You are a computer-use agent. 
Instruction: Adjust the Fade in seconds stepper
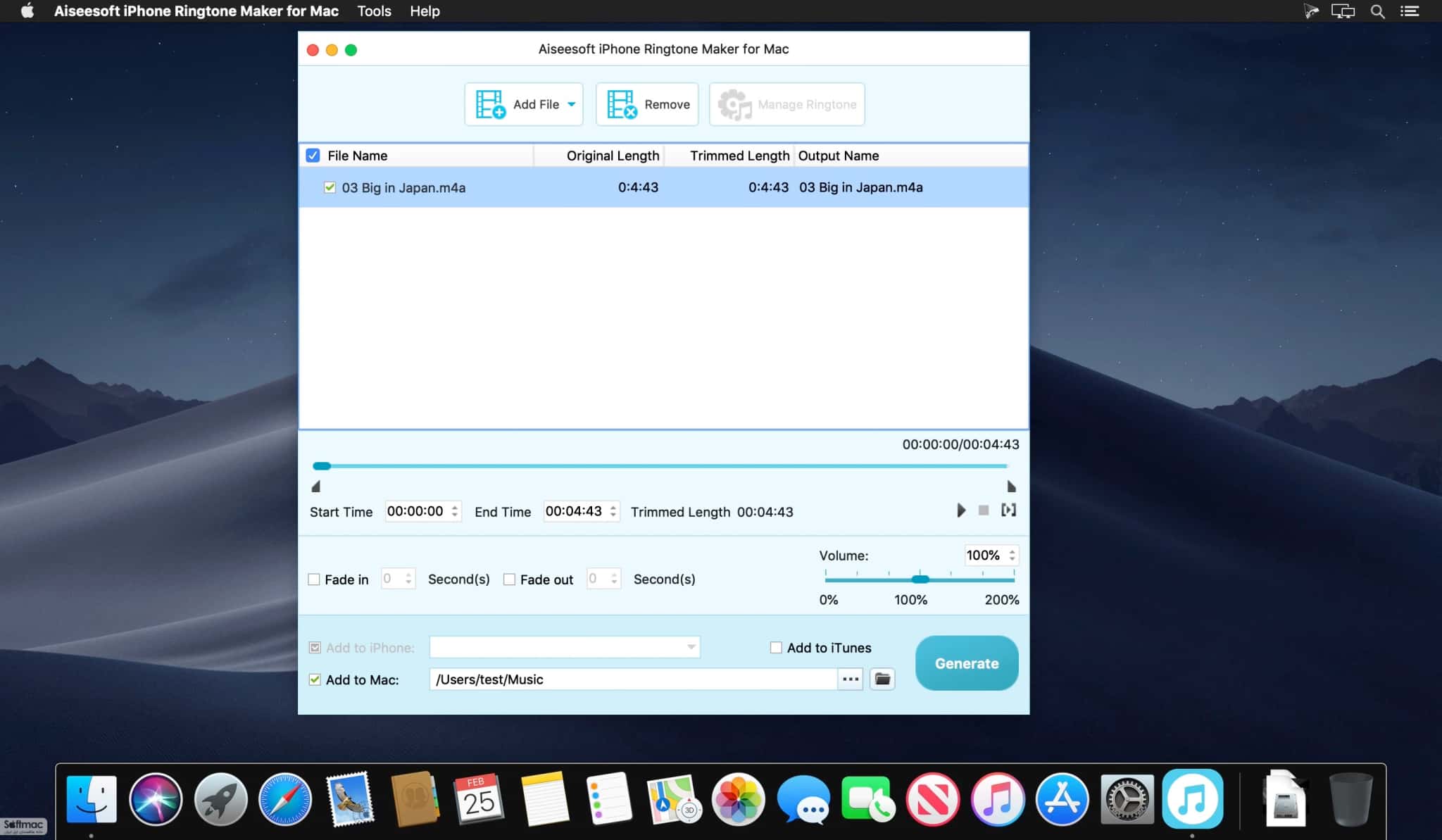(x=408, y=579)
